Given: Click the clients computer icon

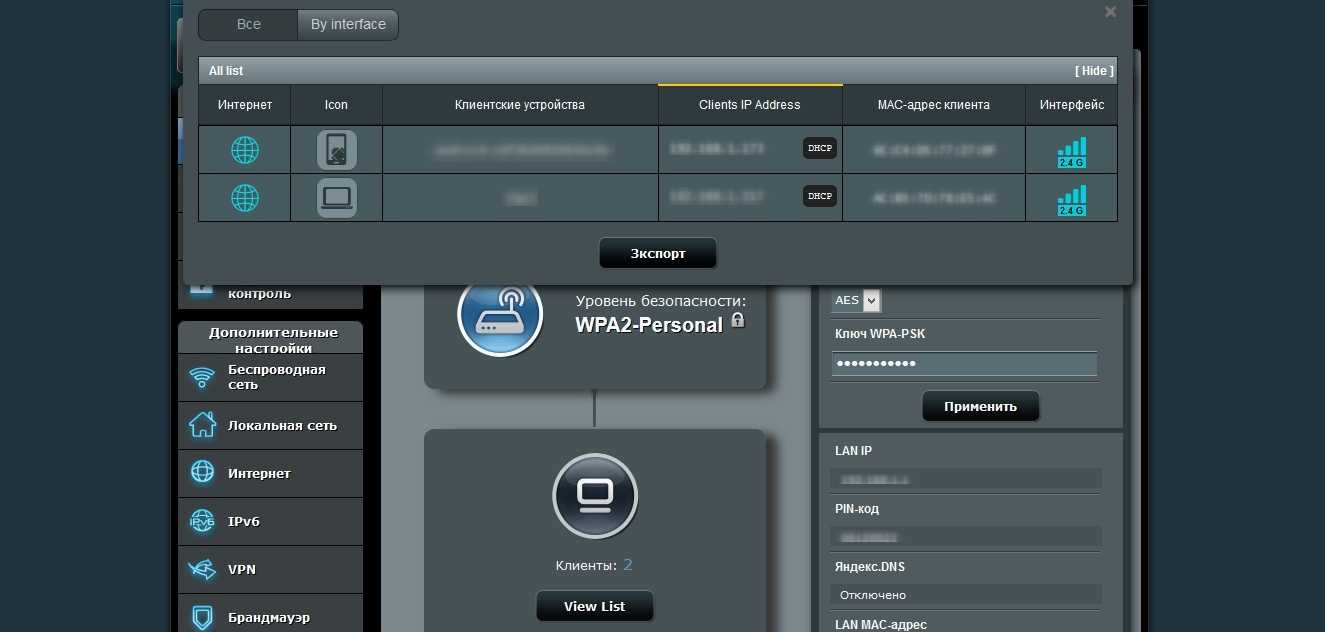Looking at the screenshot, I should pos(595,496).
